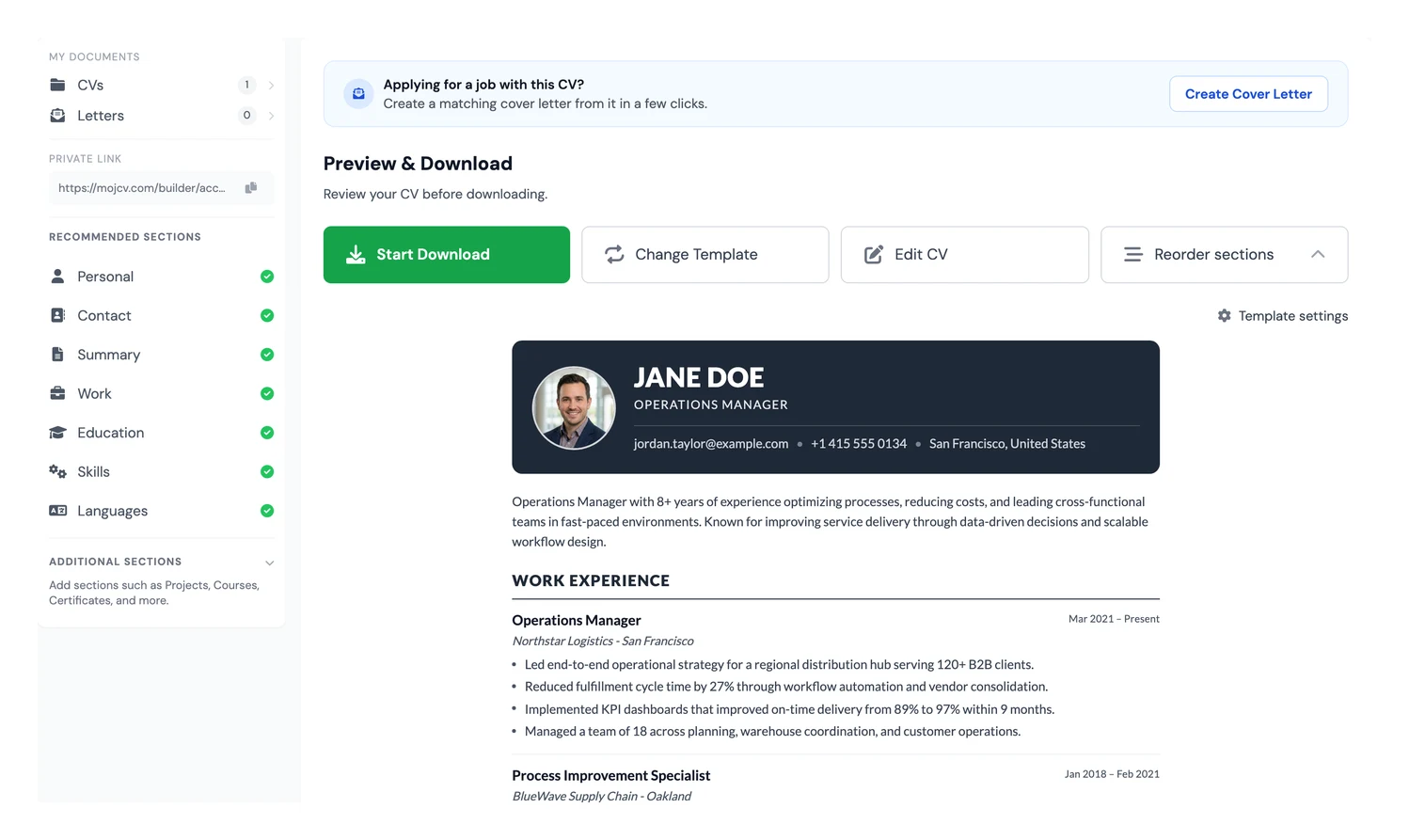Expand the Letters list chevron
Viewport: 1409px width, 840px height.
pos(271,116)
